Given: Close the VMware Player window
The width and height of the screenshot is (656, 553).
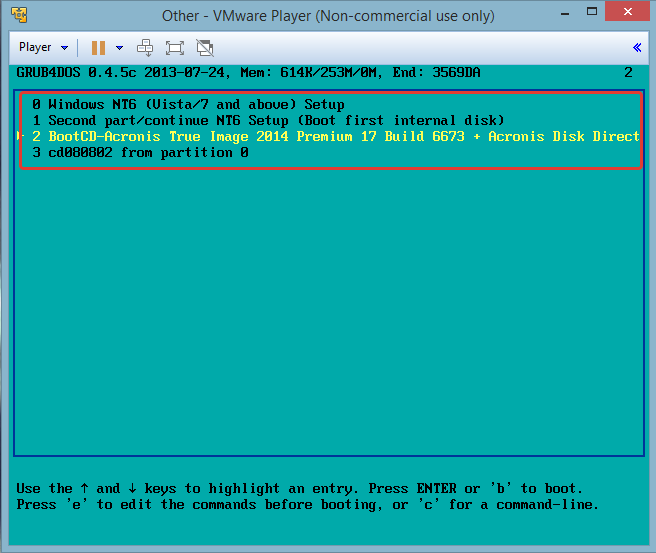Looking at the screenshot, I should (628, 11).
